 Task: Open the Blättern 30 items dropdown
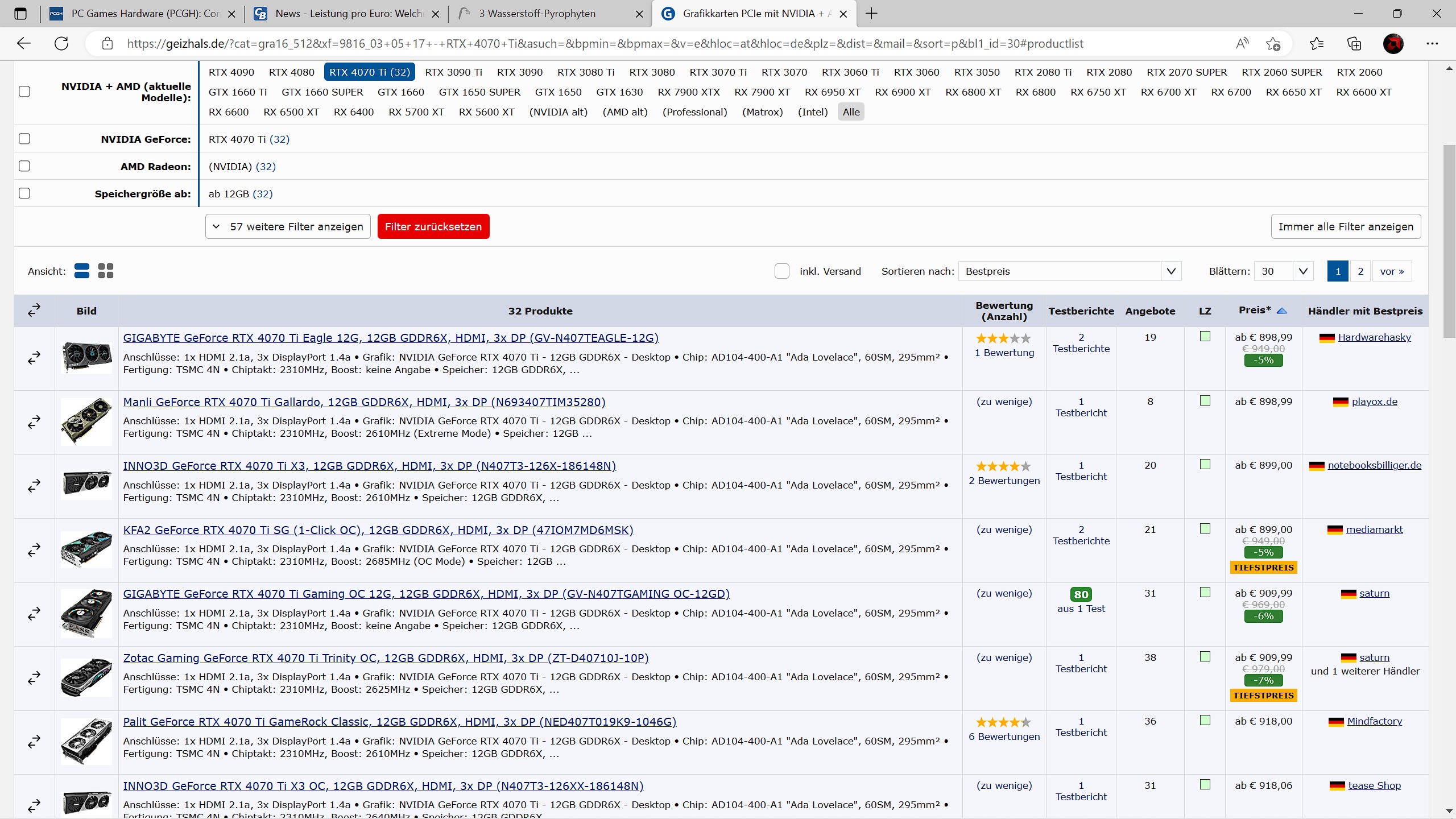tap(1284, 271)
